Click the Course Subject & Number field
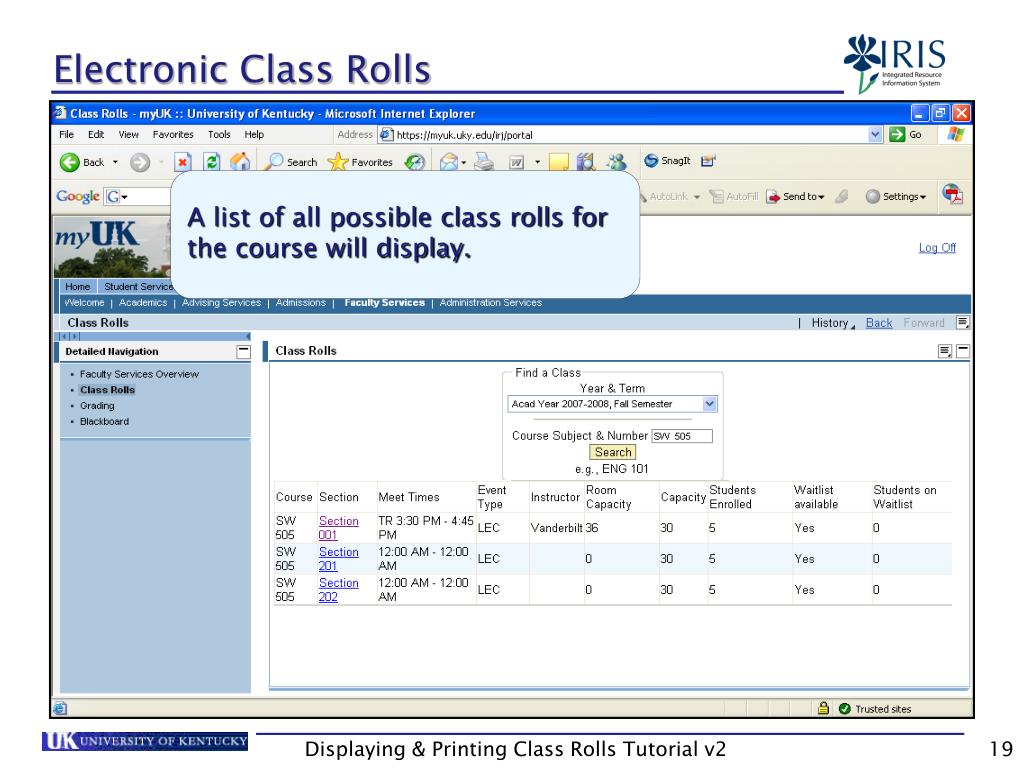Image resolution: width=1024 pixels, height=768 pixels. pos(682,436)
